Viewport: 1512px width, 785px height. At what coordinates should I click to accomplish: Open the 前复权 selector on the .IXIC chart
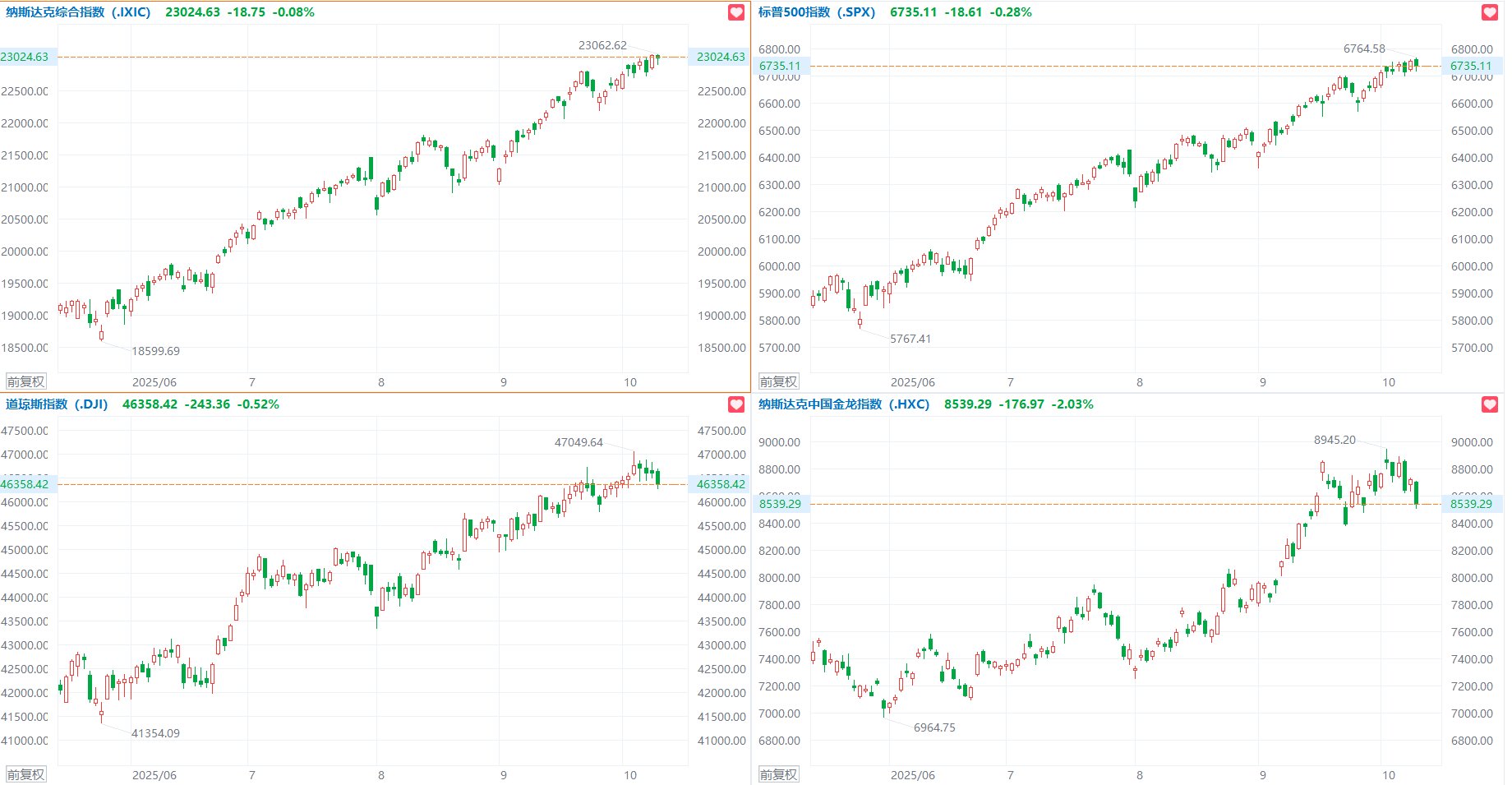tap(25, 381)
